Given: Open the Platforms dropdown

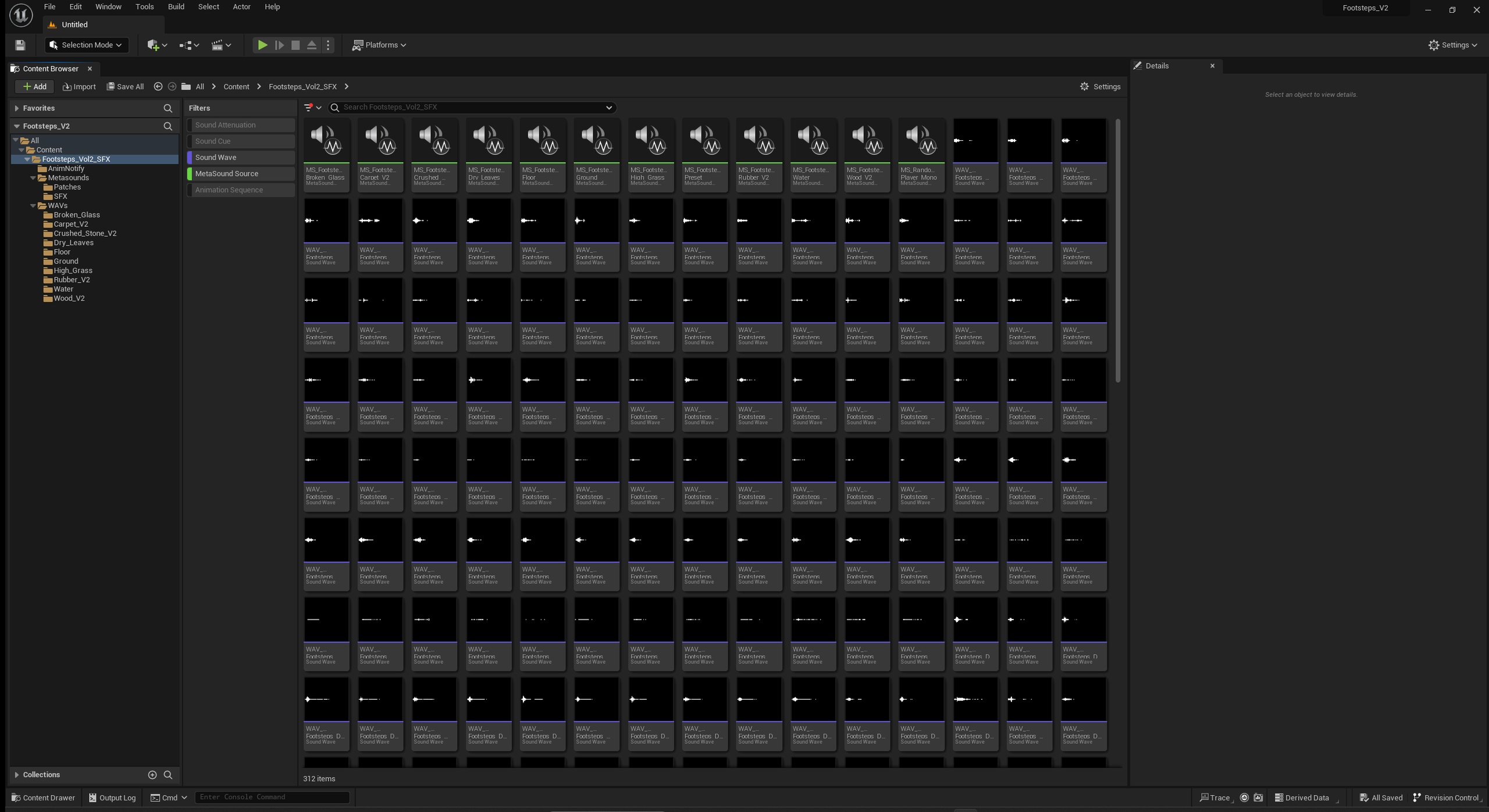Looking at the screenshot, I should [x=379, y=45].
